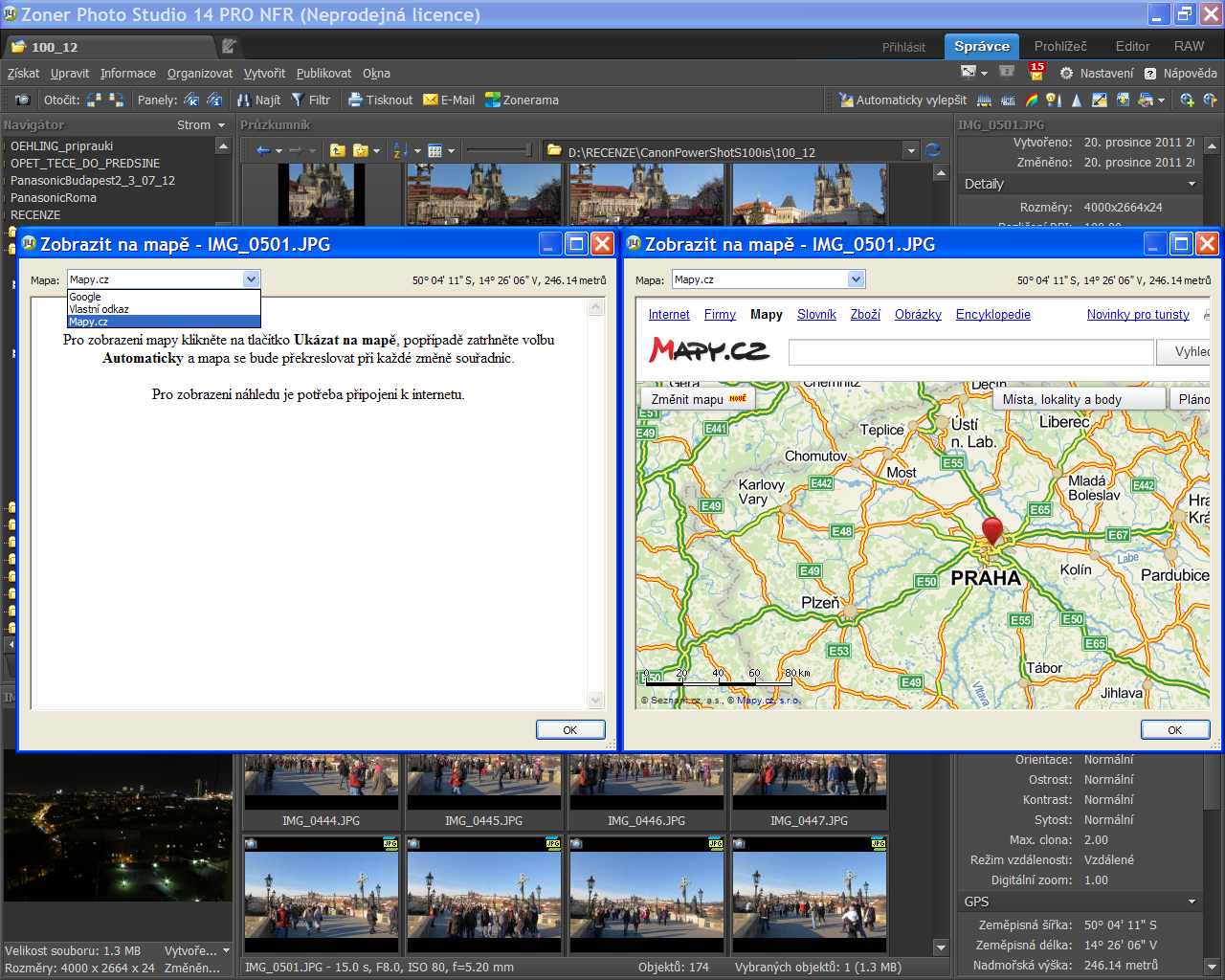Viewport: 1225px width, 980px height.
Task: Rotate image right using second Otočit icon
Action: click(x=116, y=100)
